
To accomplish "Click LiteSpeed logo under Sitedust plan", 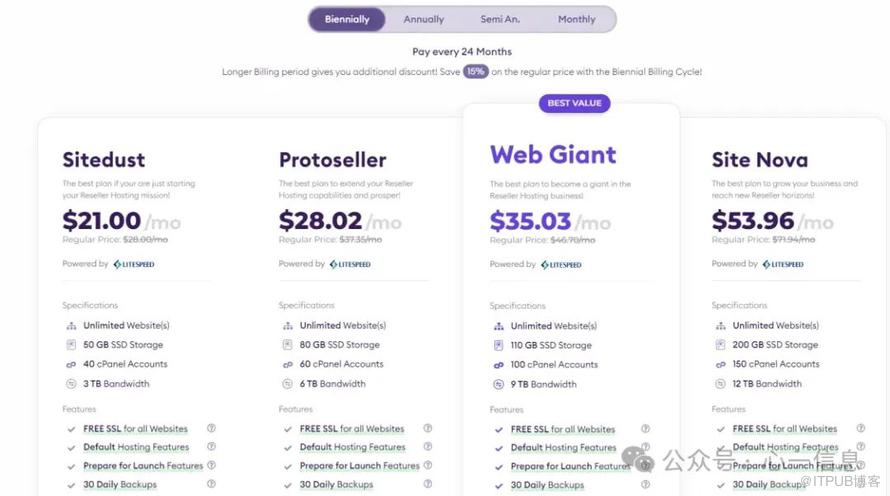I will (133, 264).
